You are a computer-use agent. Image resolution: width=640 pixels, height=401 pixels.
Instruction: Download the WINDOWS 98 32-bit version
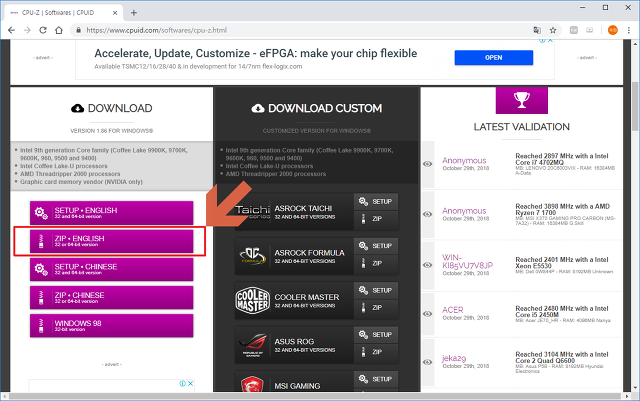pos(111,325)
